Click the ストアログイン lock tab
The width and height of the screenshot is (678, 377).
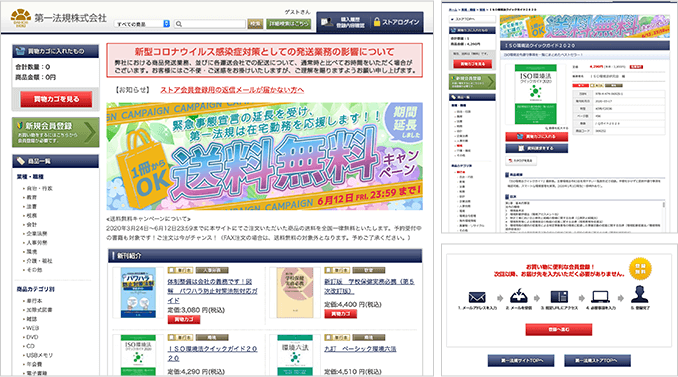pos(396,22)
